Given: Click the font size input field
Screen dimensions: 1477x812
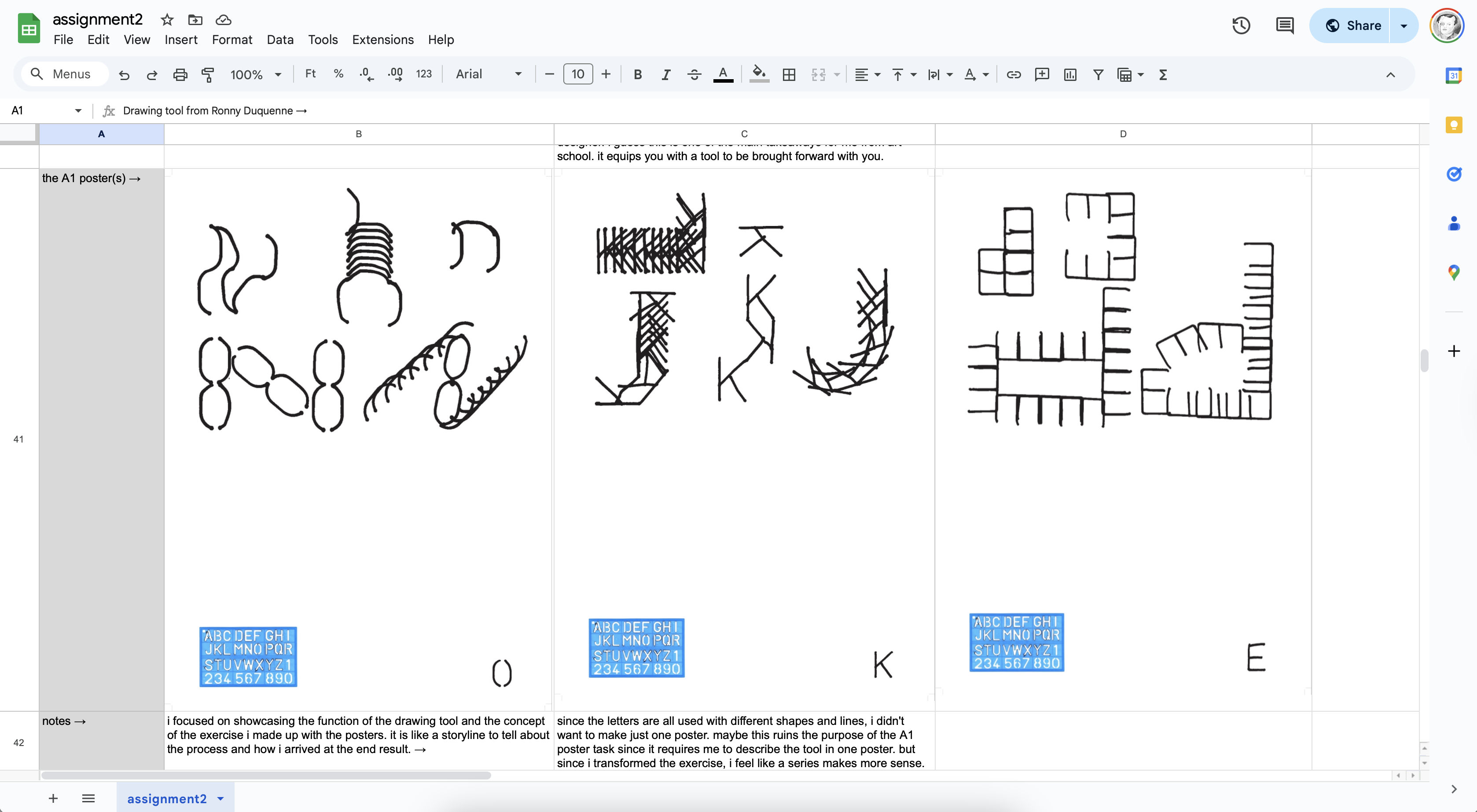Looking at the screenshot, I should click(x=577, y=74).
